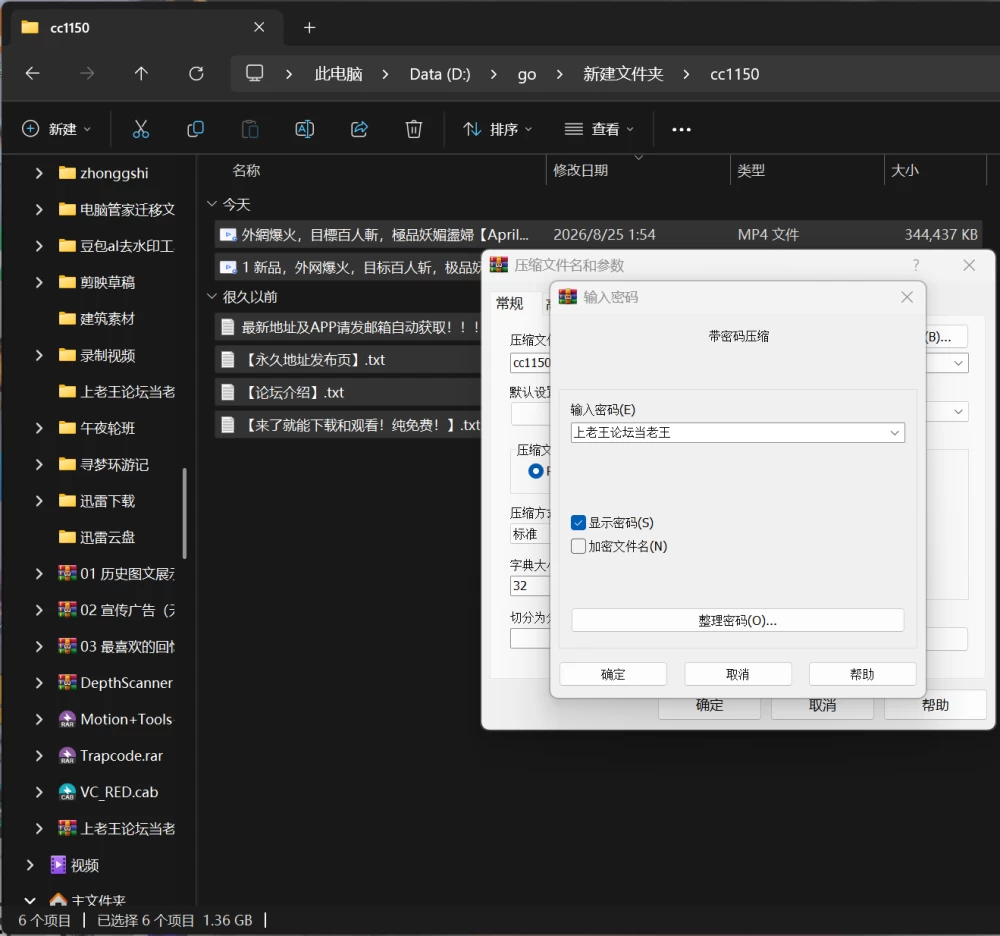The height and width of the screenshot is (936, 1000).
Task: Click the DepthScanner archive icon in sidebar
Action: (x=67, y=682)
